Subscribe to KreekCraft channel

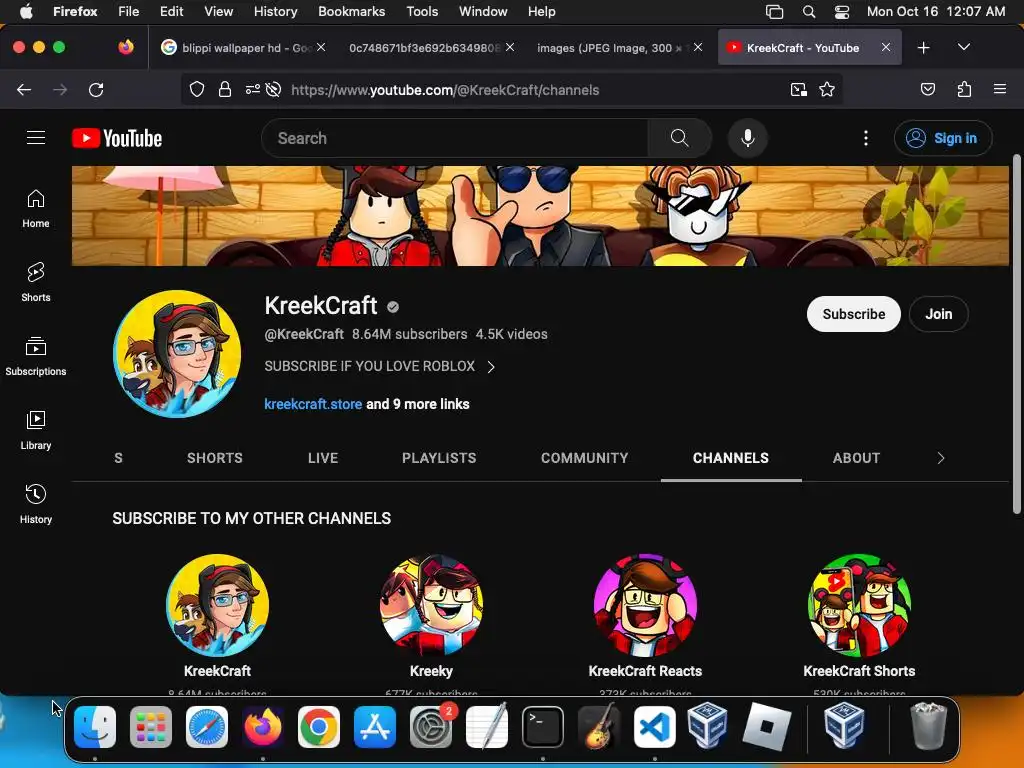[854, 314]
